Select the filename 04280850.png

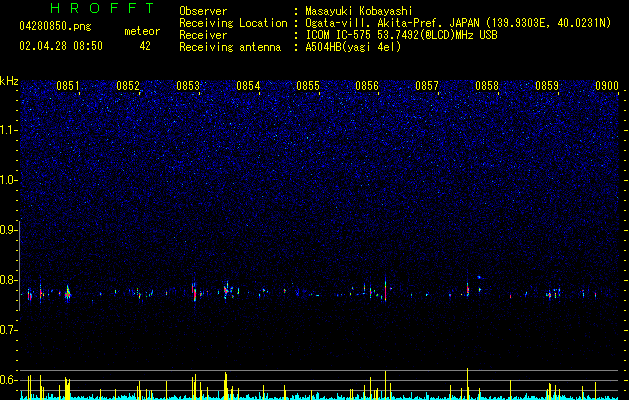55,26
